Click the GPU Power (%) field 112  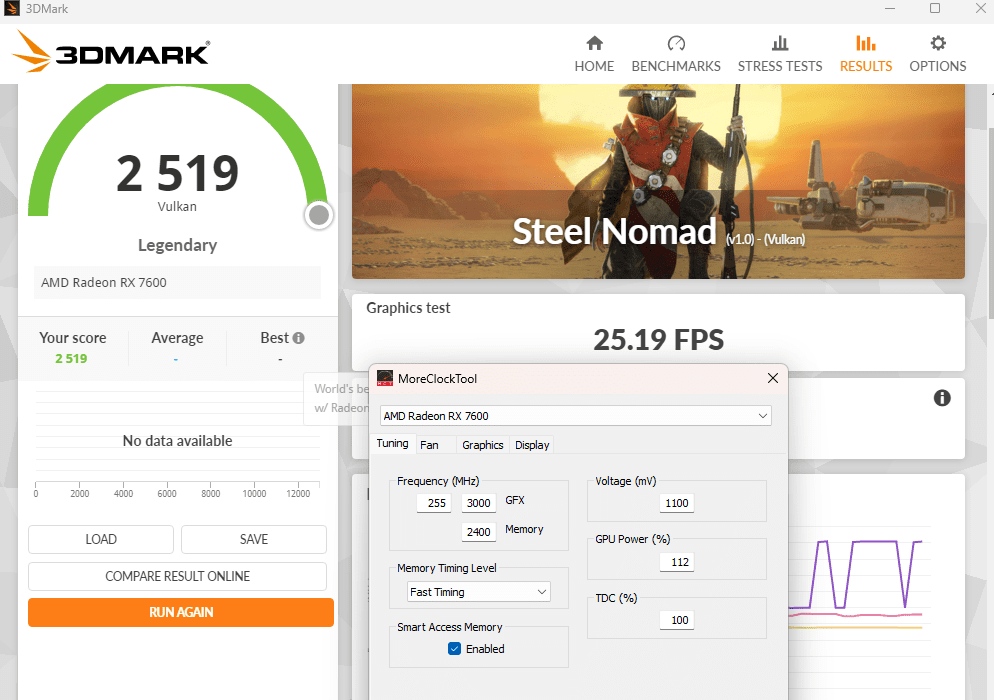pyautogui.click(x=676, y=562)
